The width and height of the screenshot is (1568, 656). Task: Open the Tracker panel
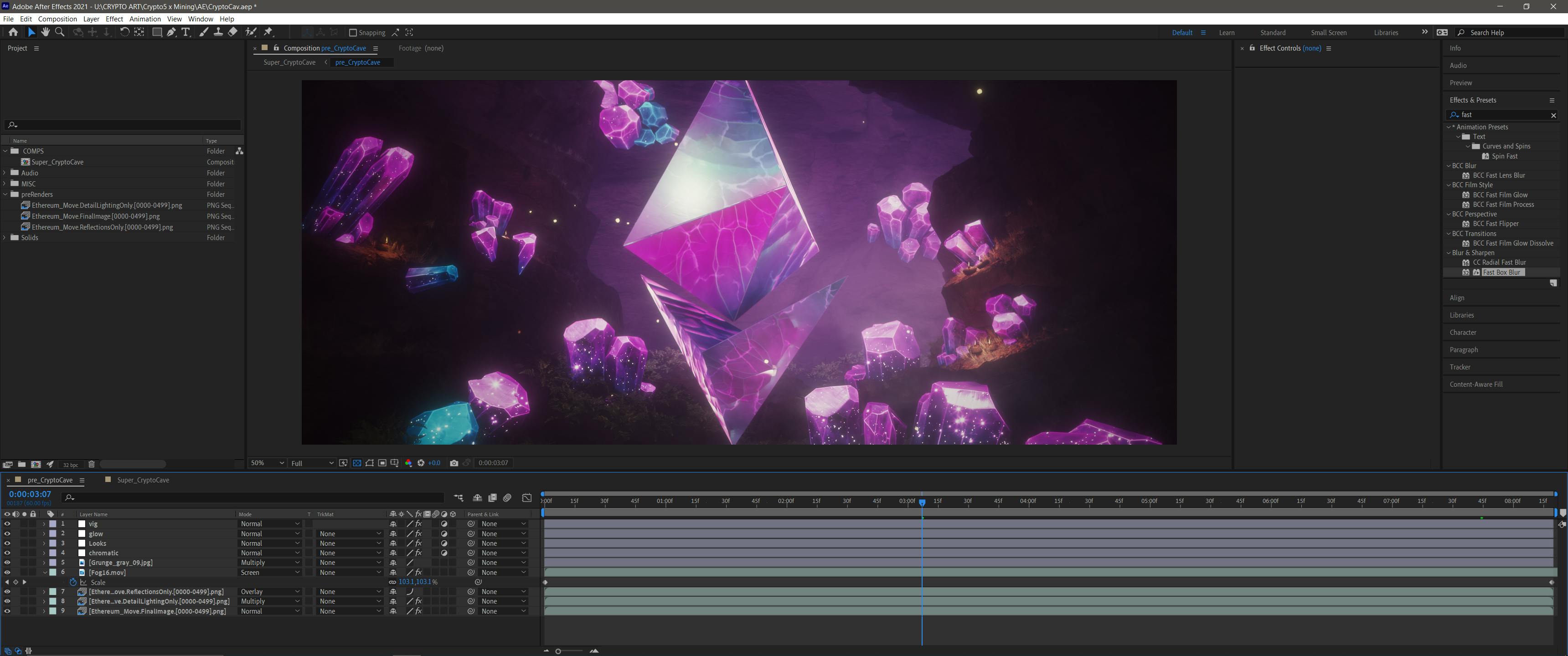(1460, 367)
